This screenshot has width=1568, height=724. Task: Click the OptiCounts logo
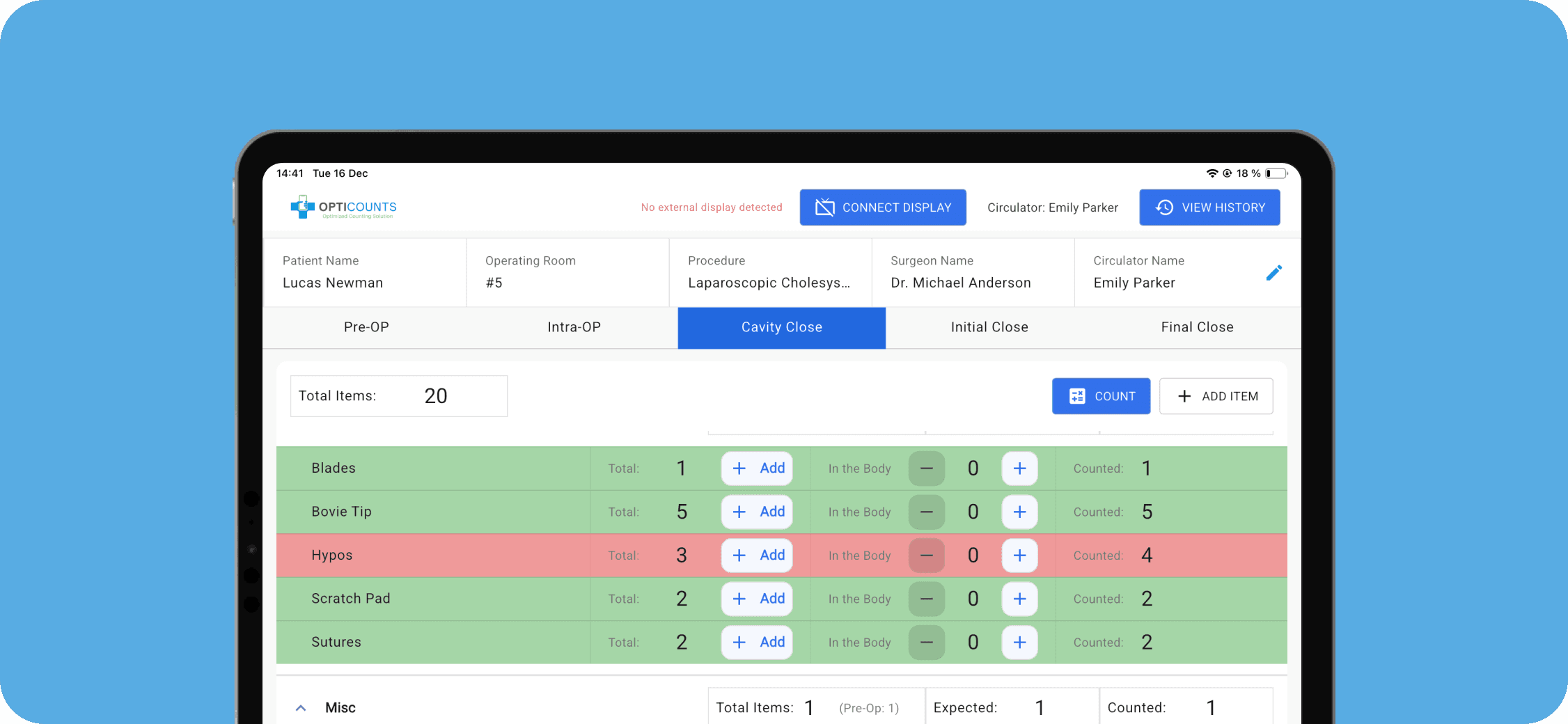click(343, 207)
